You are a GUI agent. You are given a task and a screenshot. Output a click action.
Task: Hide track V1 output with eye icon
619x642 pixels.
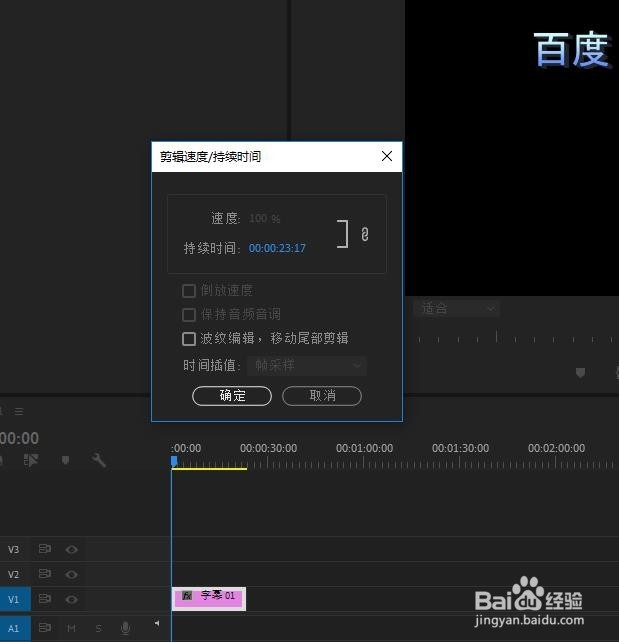click(x=72, y=599)
